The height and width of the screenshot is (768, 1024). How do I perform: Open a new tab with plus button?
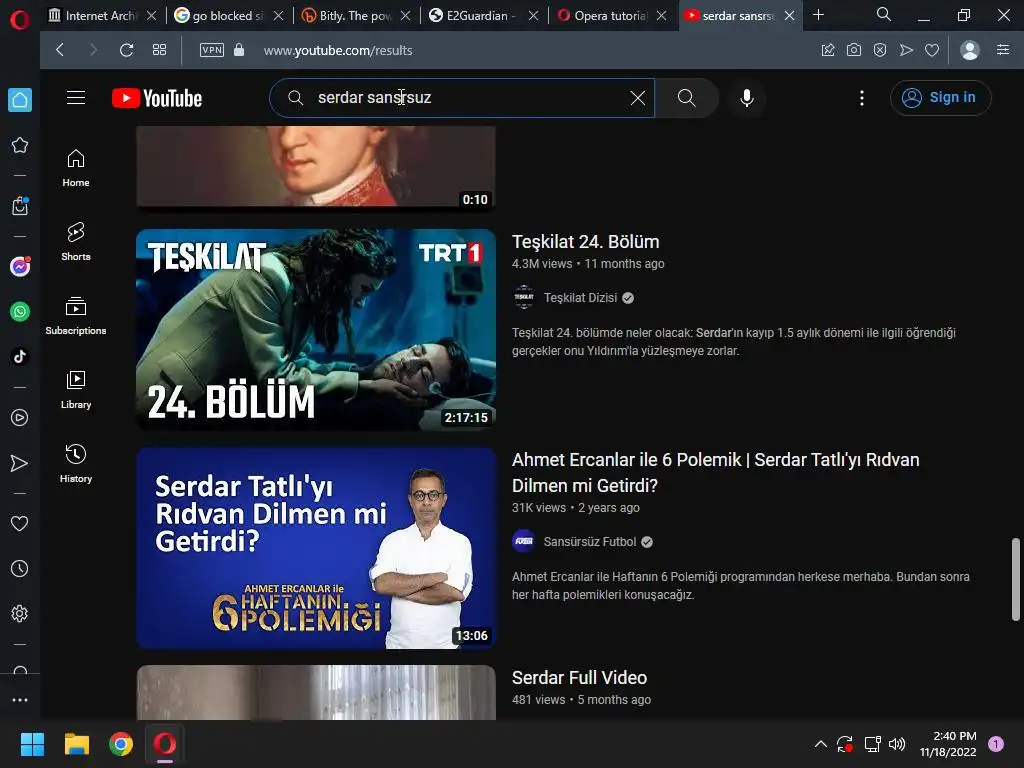(x=818, y=15)
